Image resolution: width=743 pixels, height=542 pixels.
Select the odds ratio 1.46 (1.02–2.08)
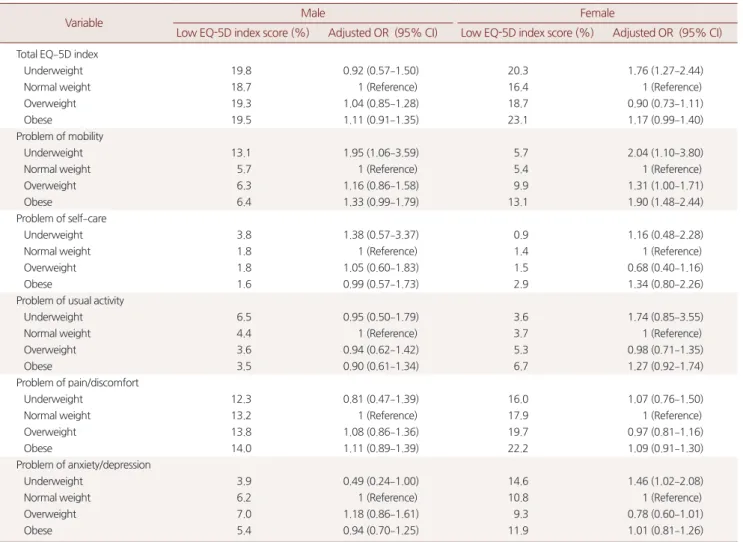tap(665, 481)
